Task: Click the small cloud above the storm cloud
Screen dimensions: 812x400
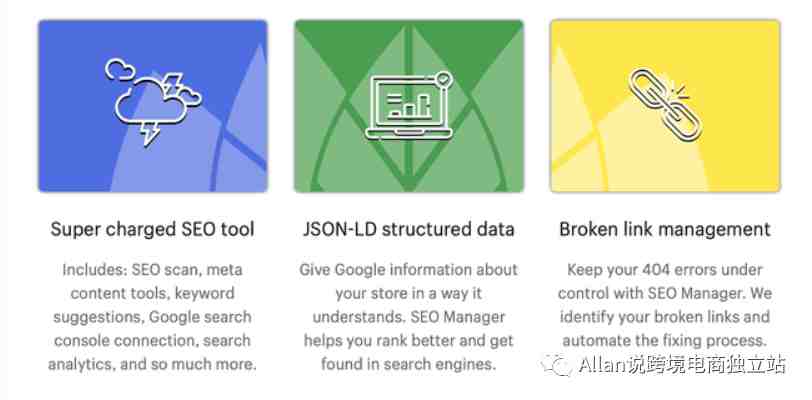Action: (120, 69)
